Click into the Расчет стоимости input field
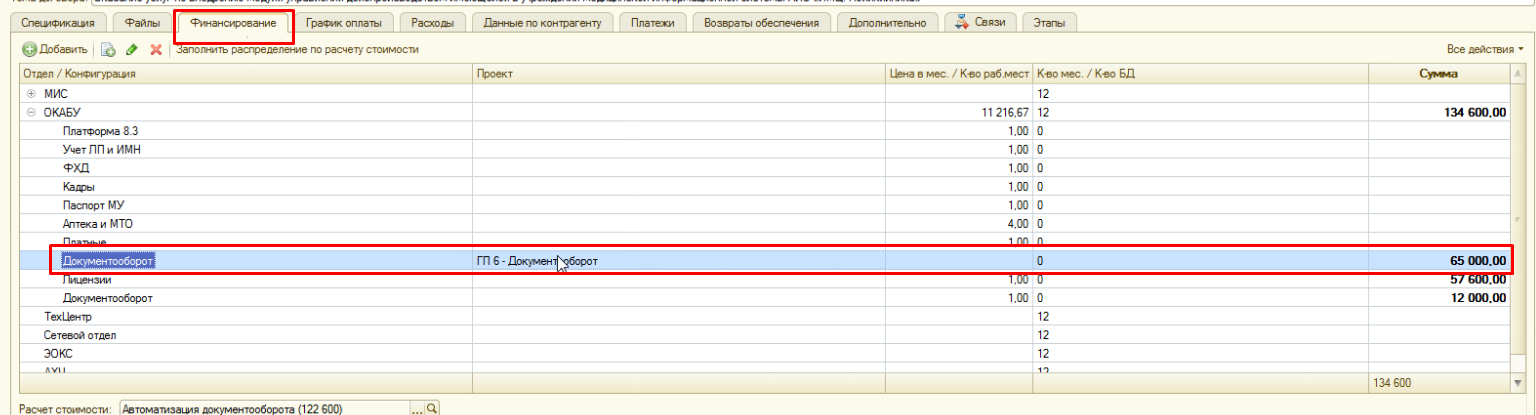The image size is (1536, 415). 264,408
